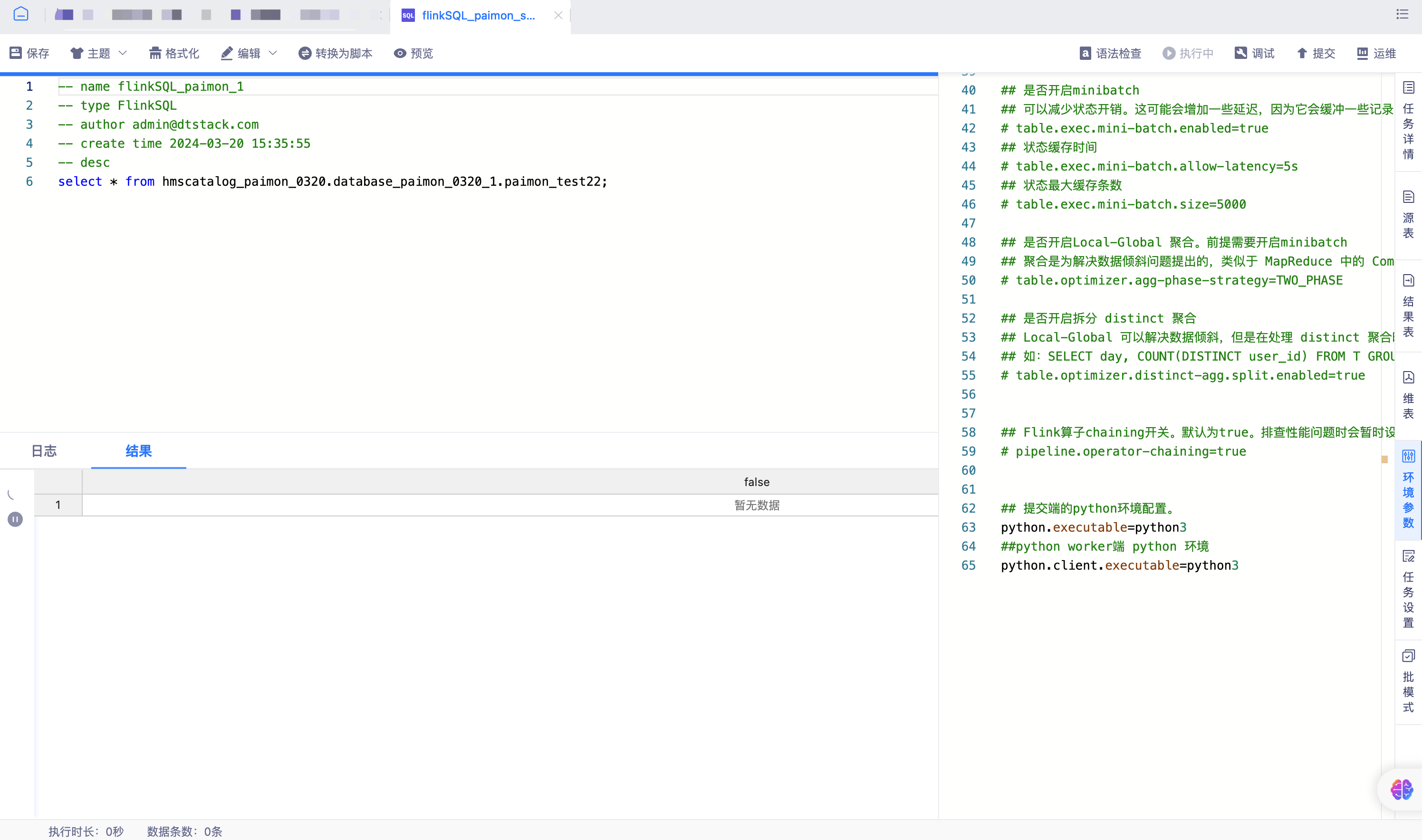Click line 1 name comment

(x=151, y=86)
